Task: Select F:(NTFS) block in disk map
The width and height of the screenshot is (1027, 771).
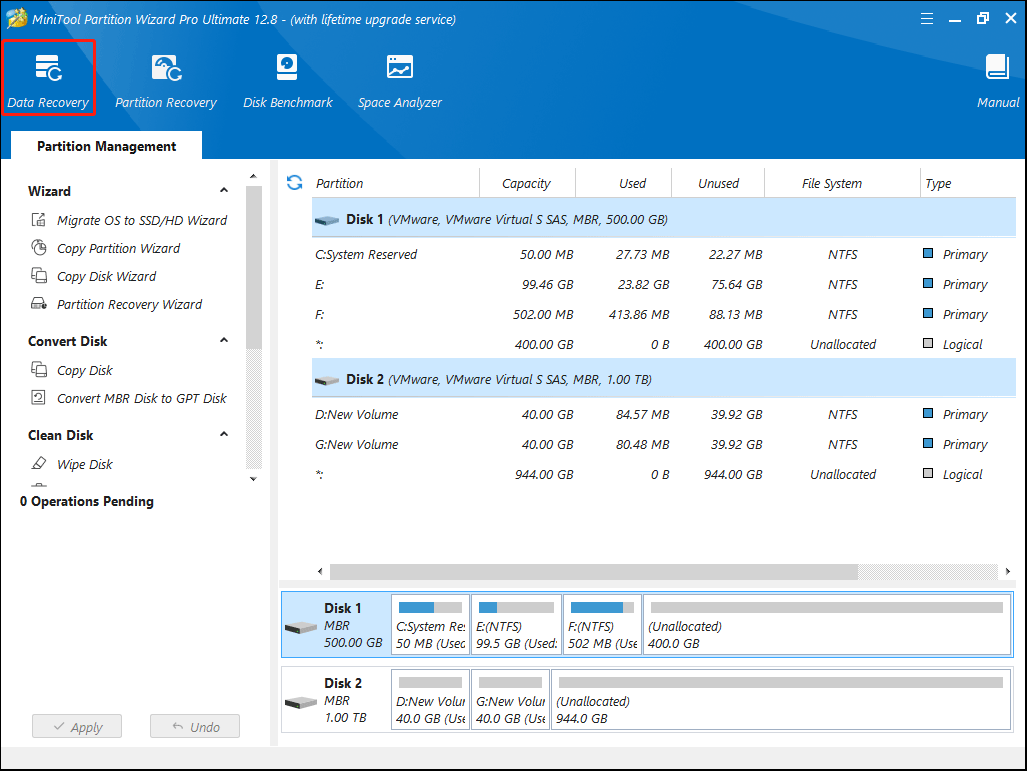Action: 602,624
